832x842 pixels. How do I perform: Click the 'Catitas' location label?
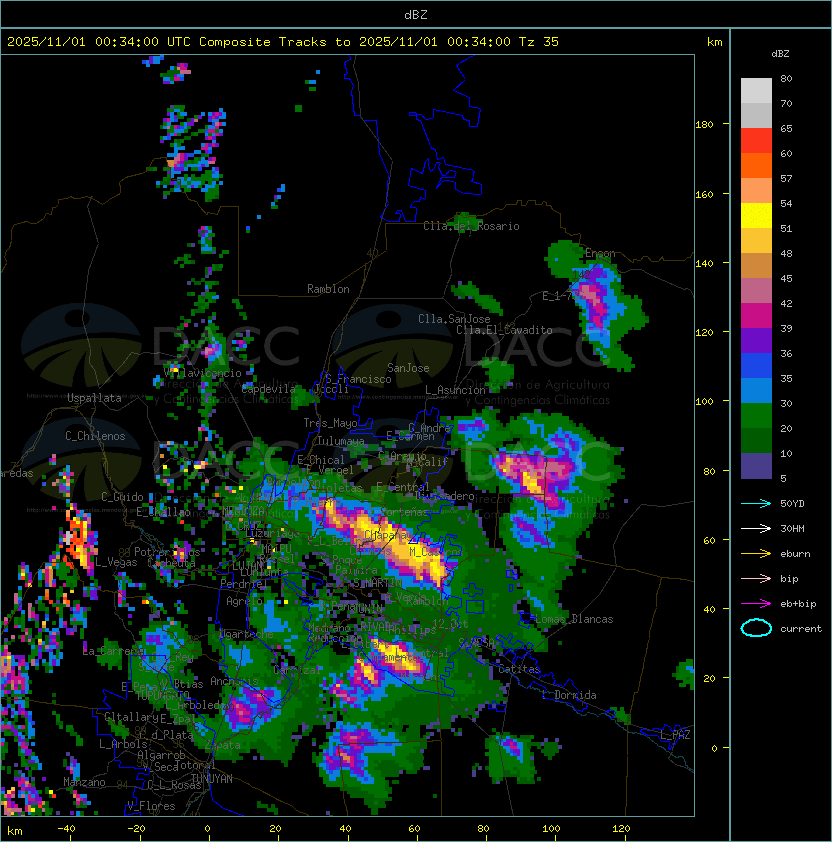pos(519,669)
